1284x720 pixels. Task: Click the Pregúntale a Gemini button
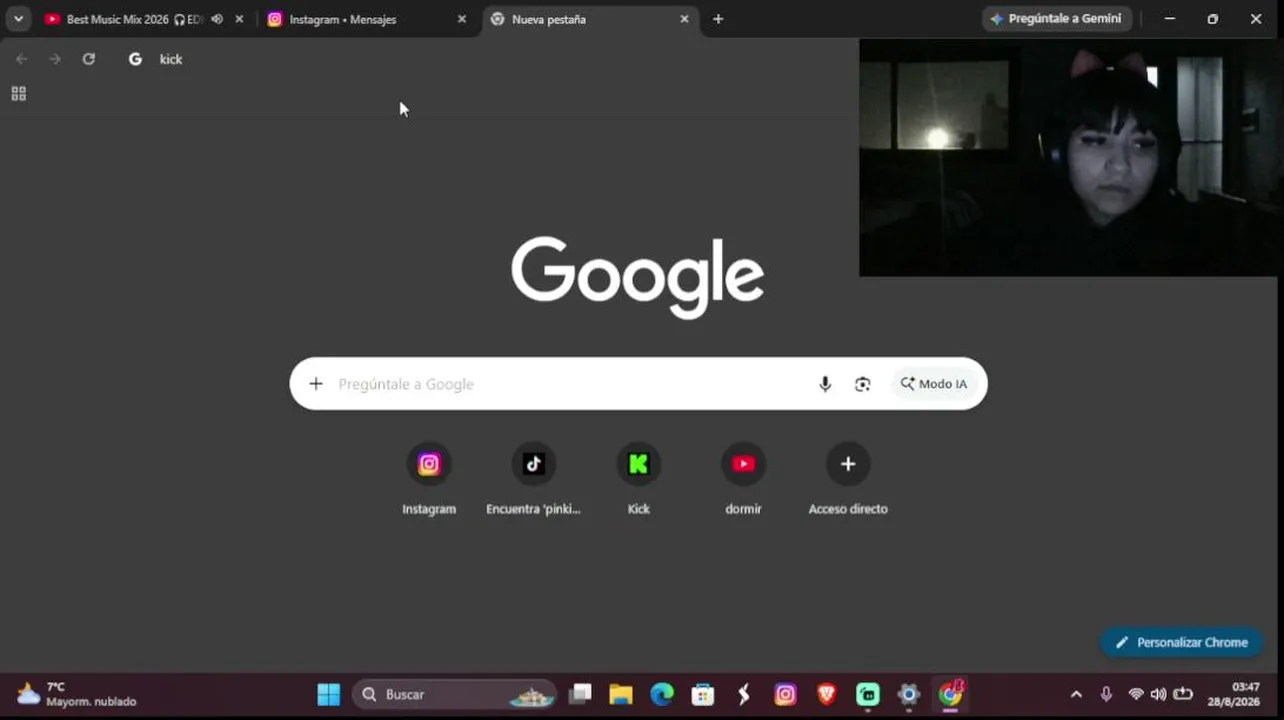click(1057, 19)
